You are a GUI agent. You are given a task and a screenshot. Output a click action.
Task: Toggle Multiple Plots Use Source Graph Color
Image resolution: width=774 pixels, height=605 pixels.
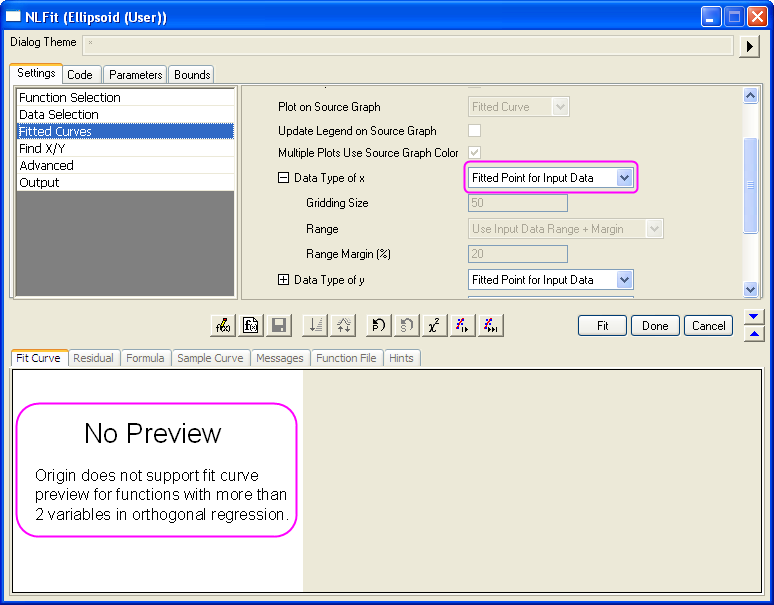(475, 153)
